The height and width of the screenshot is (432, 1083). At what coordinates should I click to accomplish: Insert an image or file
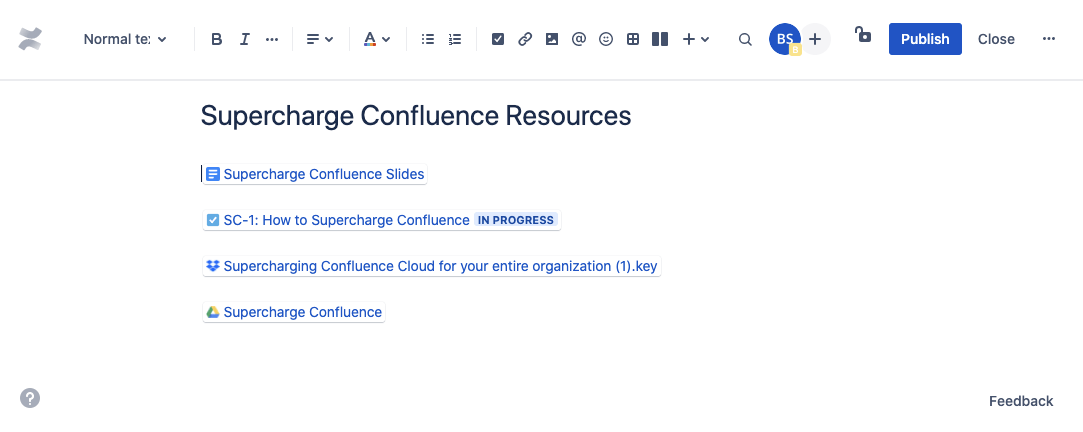coord(552,39)
